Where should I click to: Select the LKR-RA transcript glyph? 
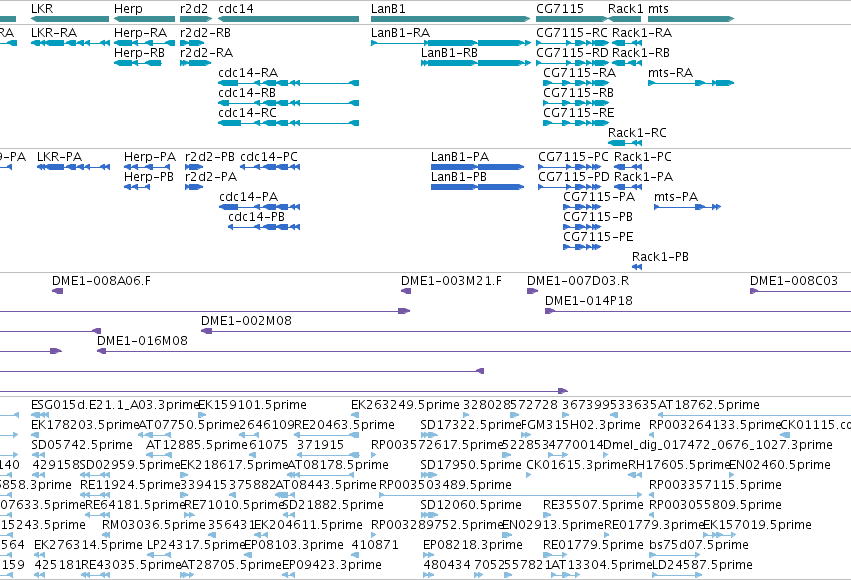71,43
